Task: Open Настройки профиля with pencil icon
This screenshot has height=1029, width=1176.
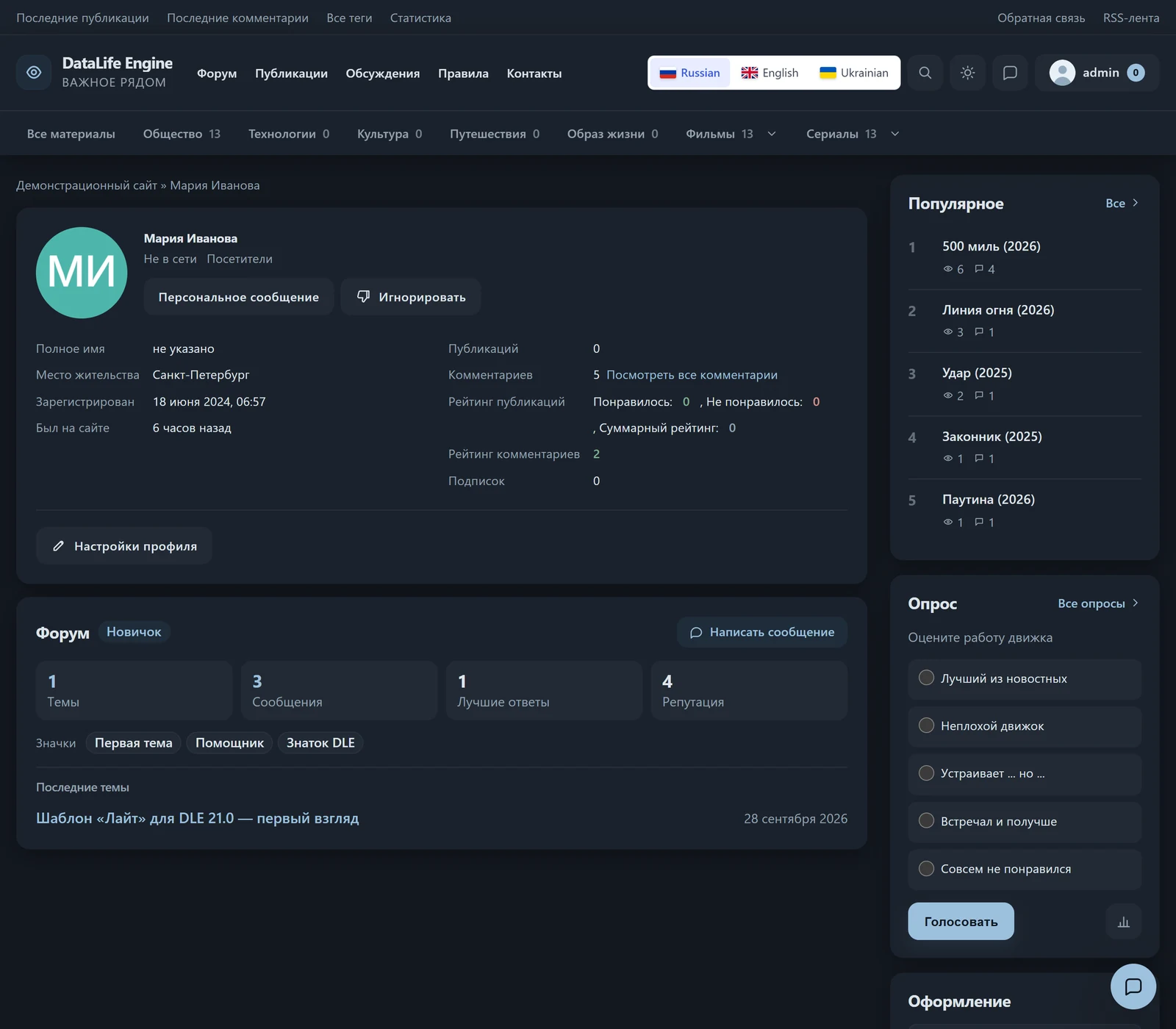Action: [124, 546]
